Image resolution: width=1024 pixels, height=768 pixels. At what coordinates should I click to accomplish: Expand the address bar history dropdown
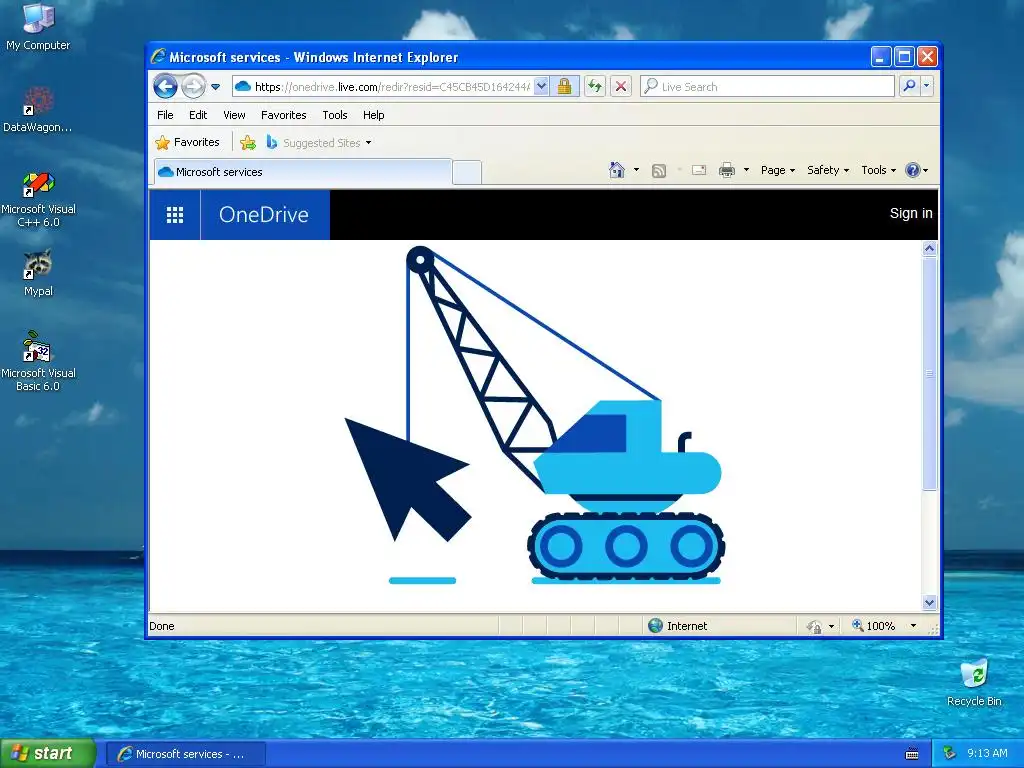coord(541,86)
